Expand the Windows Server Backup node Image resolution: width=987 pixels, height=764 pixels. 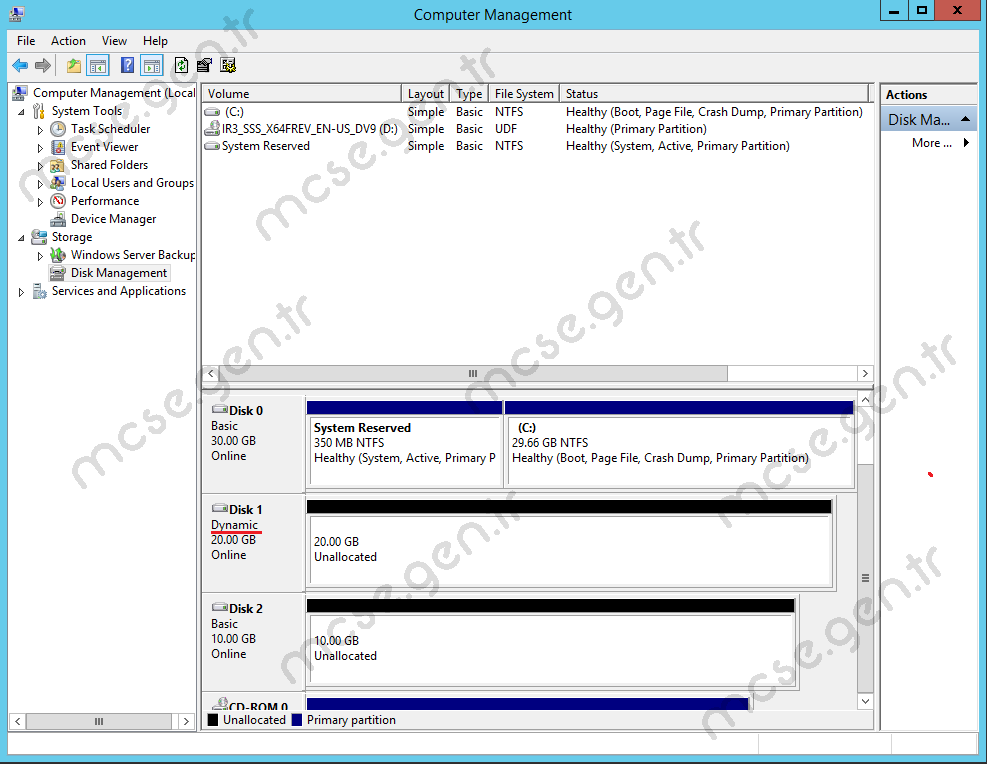pyautogui.click(x=40, y=256)
